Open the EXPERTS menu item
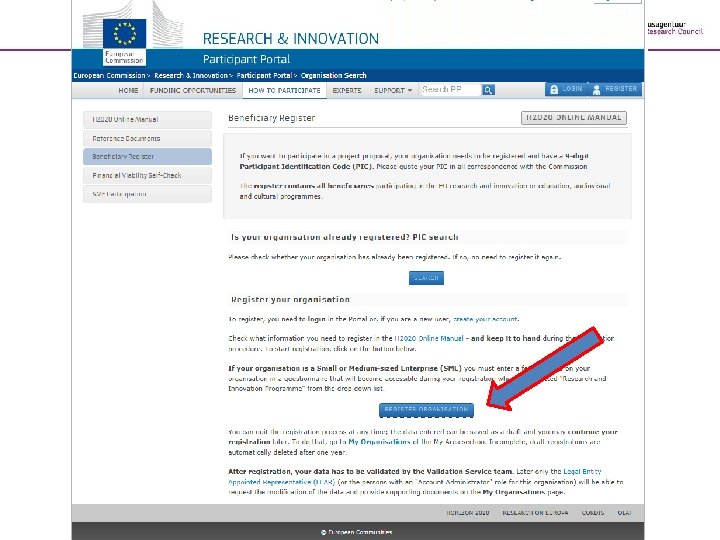This screenshot has height=540, width=720. 347,90
